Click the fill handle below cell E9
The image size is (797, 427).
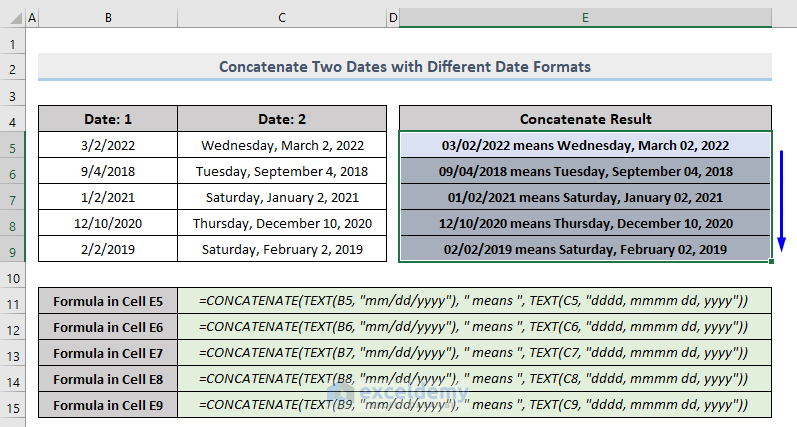coord(773,262)
